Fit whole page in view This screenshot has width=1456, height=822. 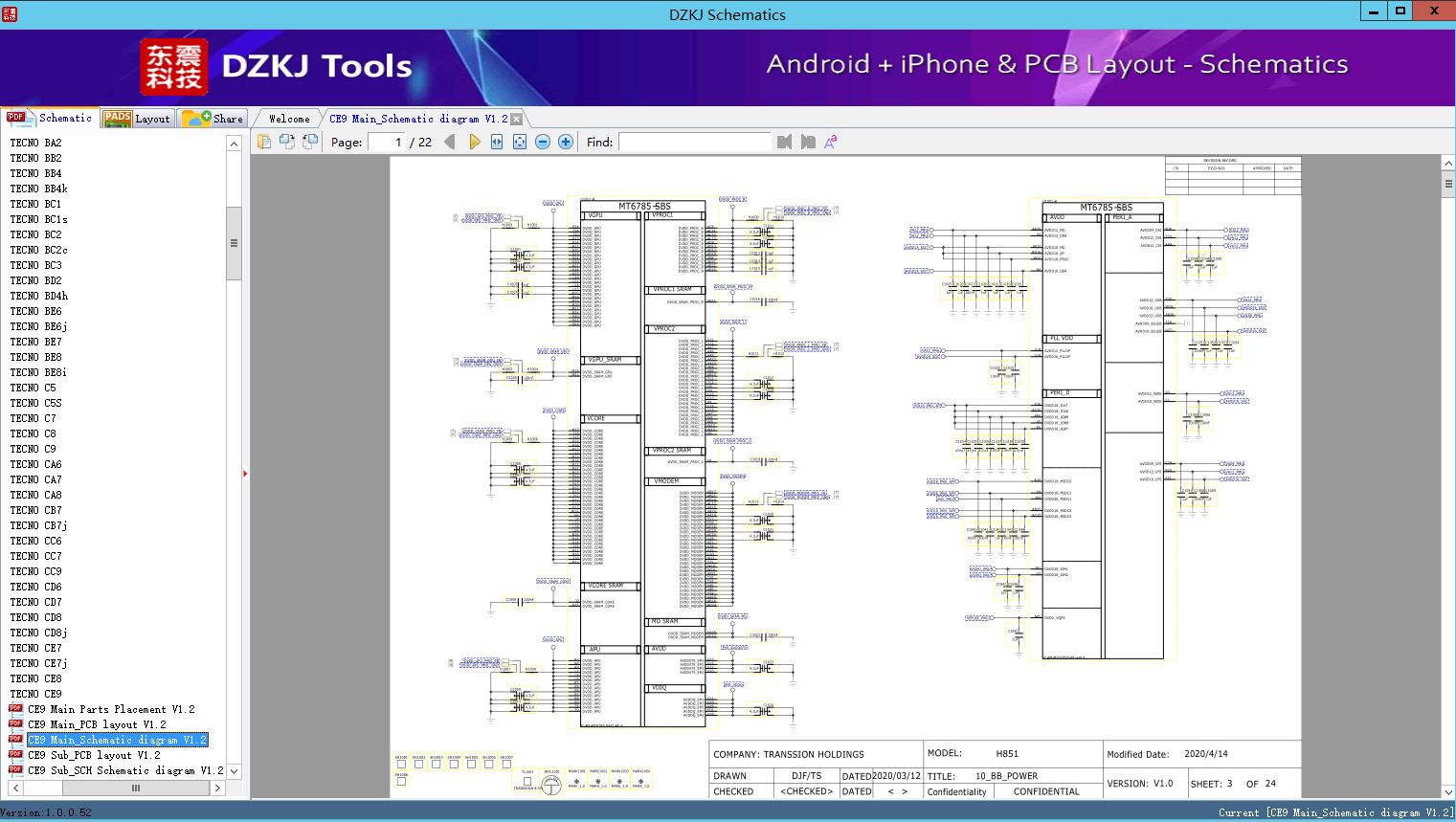click(520, 142)
